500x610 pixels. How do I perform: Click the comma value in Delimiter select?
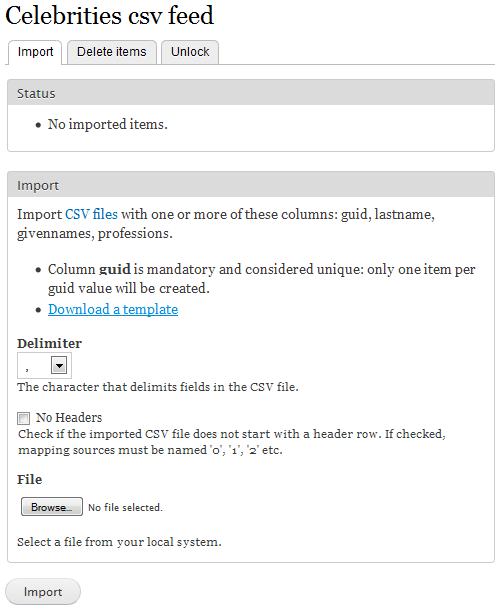coord(27,367)
